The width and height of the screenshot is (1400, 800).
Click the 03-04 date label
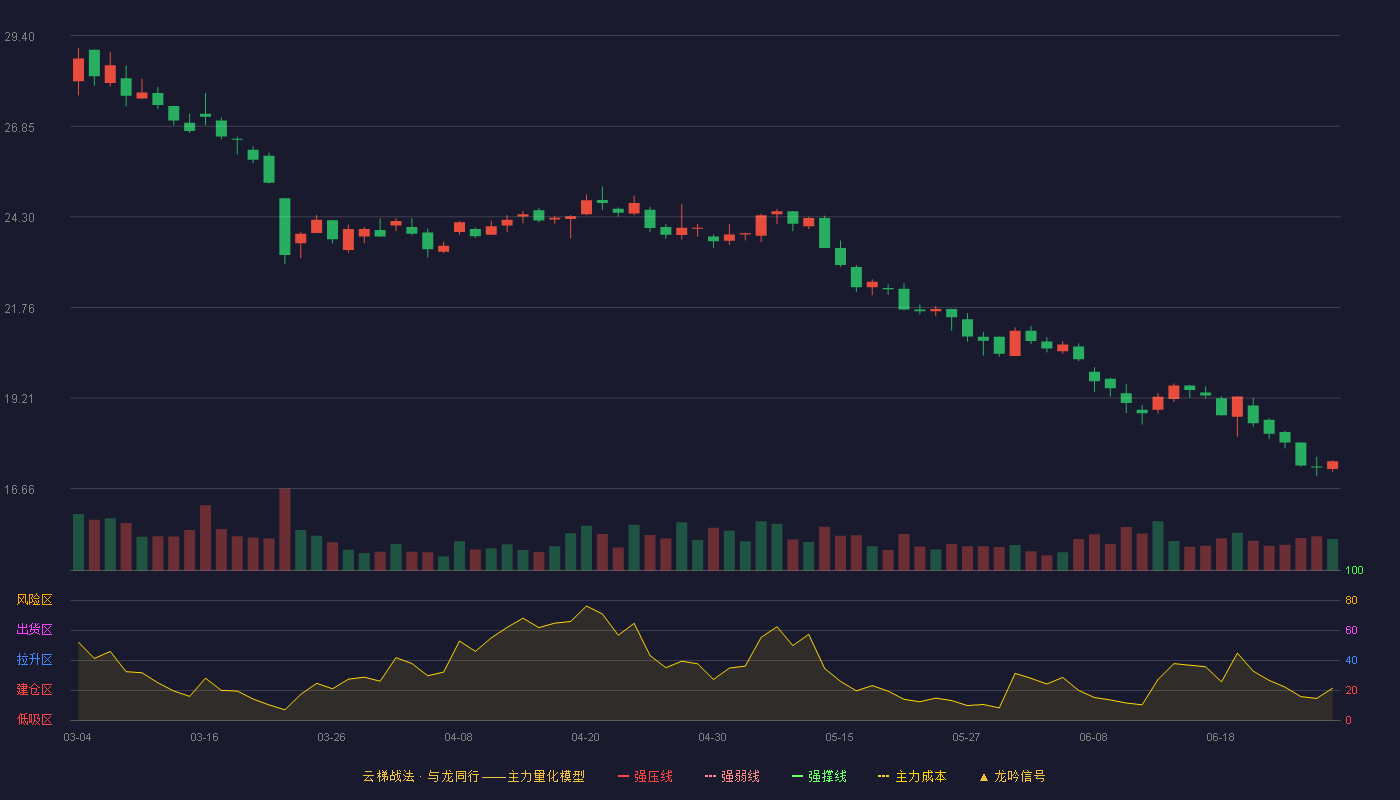tap(77, 737)
